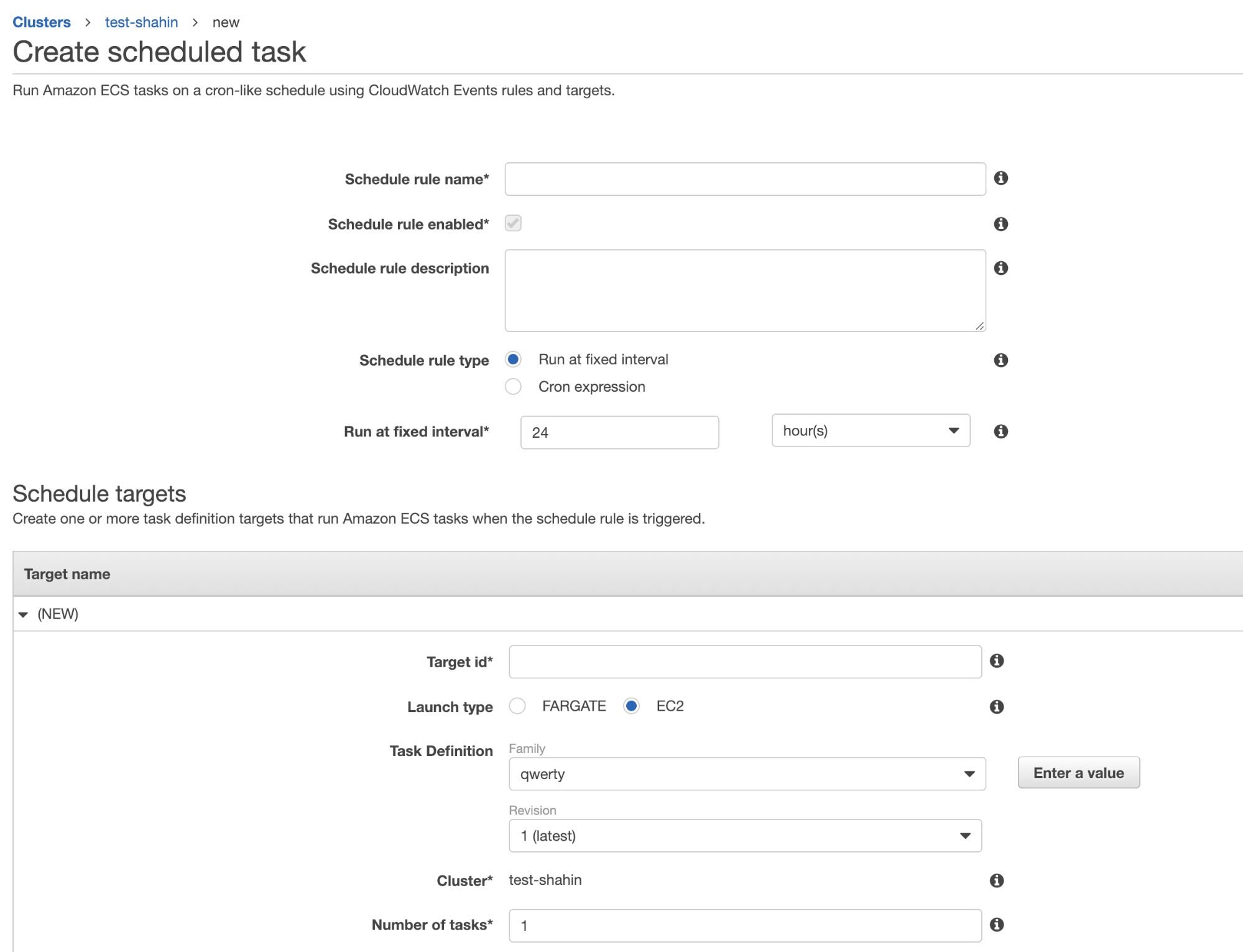Go to Clusters breadcrumb link
The width and height of the screenshot is (1243, 952).
pyautogui.click(x=42, y=22)
